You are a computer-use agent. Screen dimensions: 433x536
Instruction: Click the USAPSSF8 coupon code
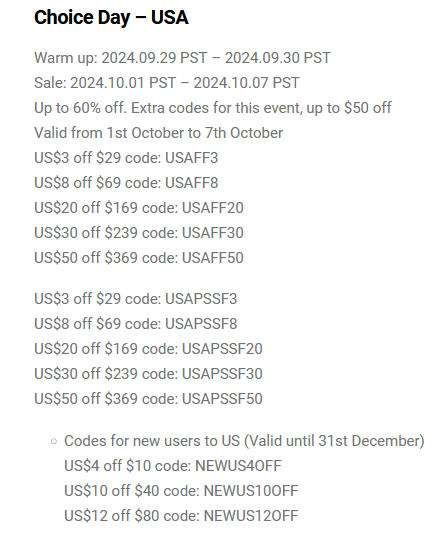click(201, 324)
